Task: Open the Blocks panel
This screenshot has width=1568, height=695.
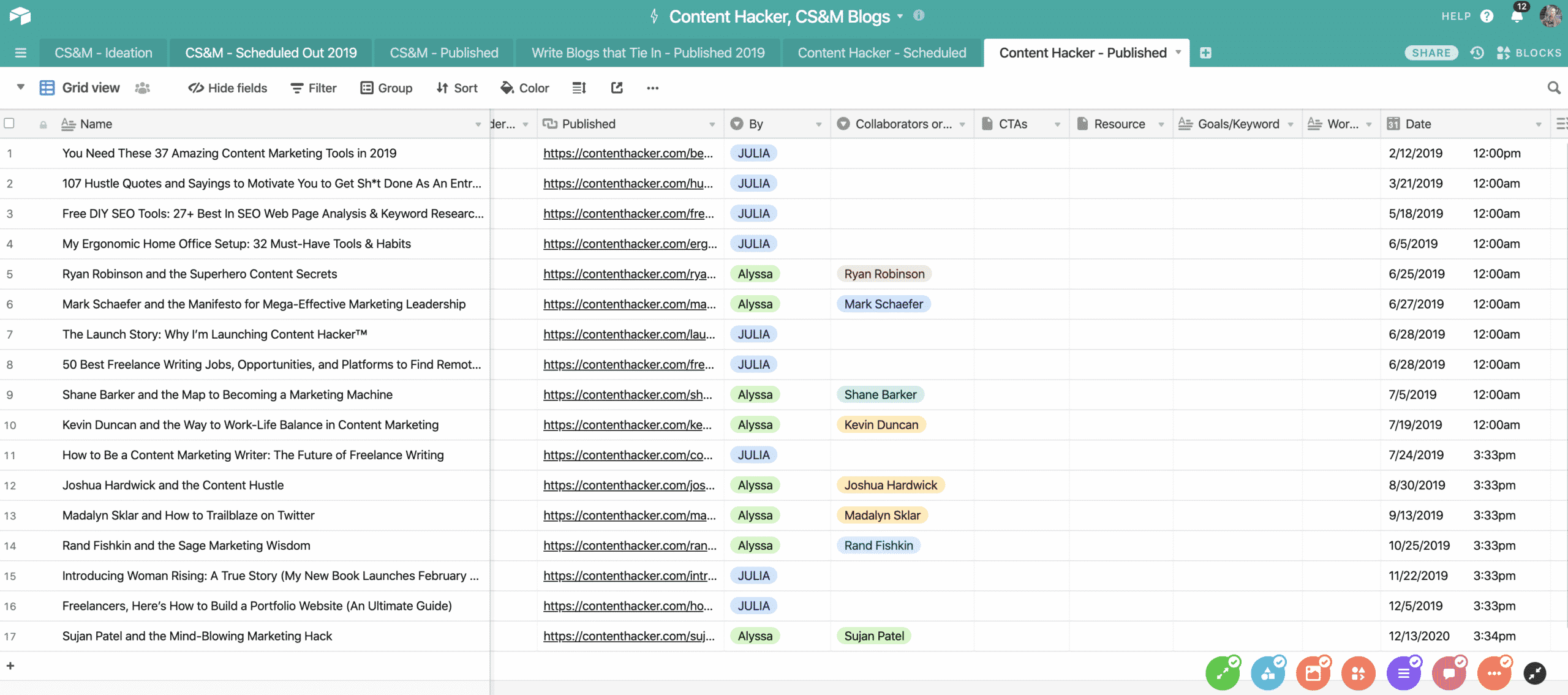Action: coord(1529,53)
